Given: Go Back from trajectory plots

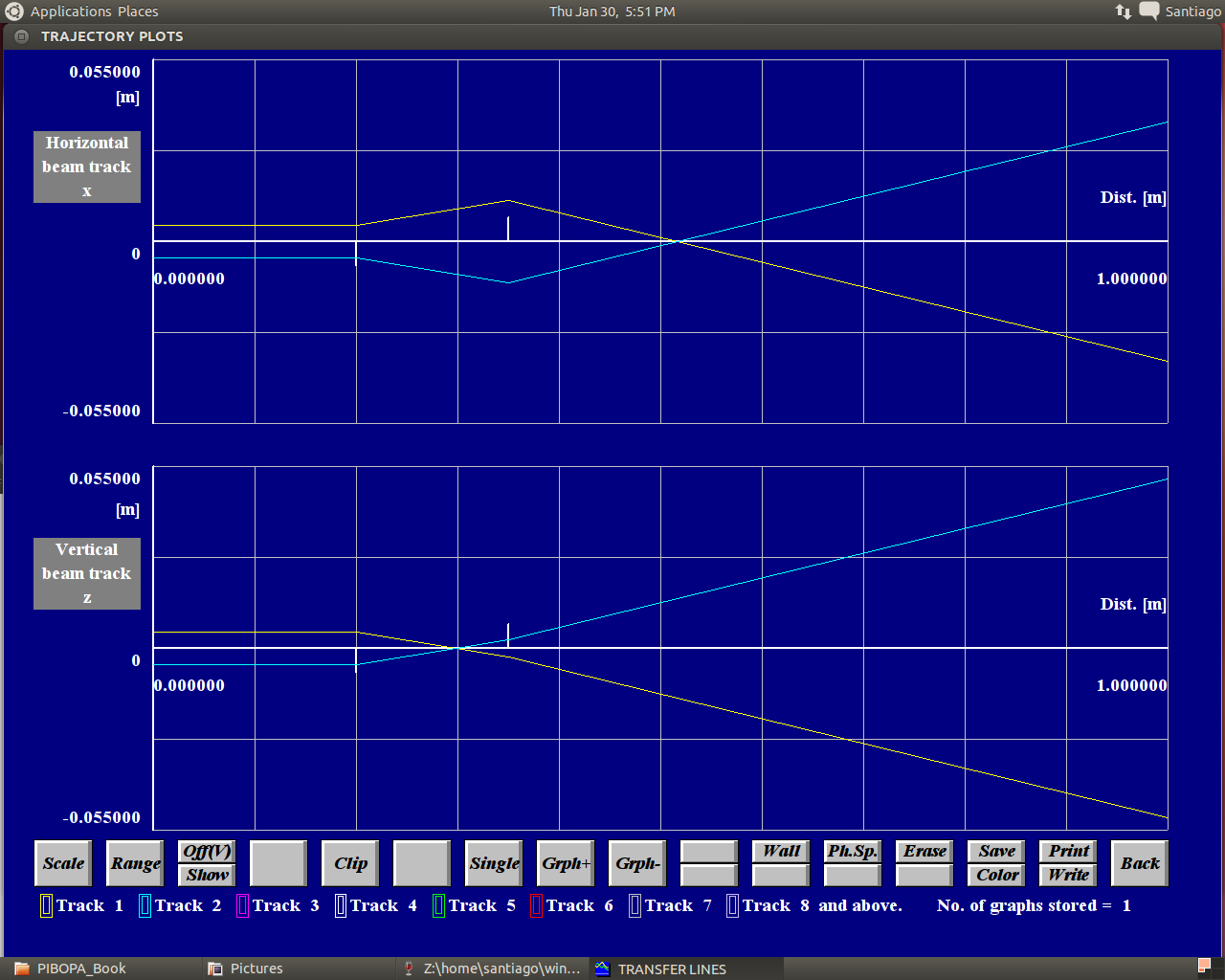Looking at the screenshot, I should (x=1140, y=863).
